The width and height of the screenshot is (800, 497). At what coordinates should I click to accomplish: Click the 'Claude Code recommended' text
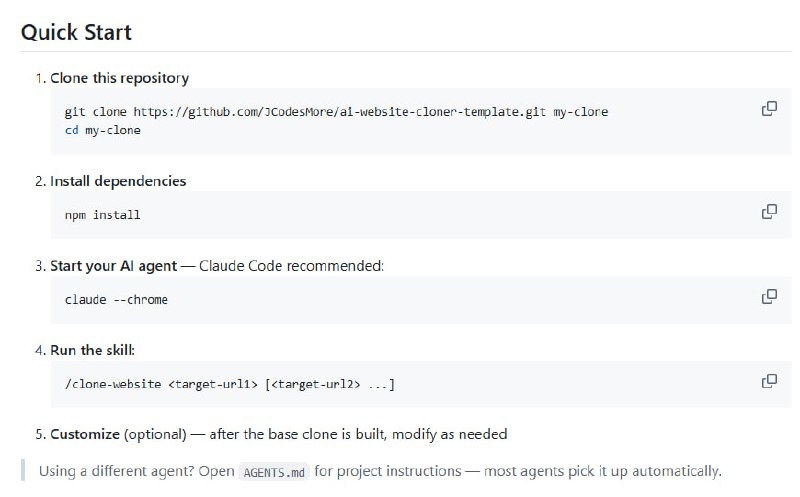point(291,266)
